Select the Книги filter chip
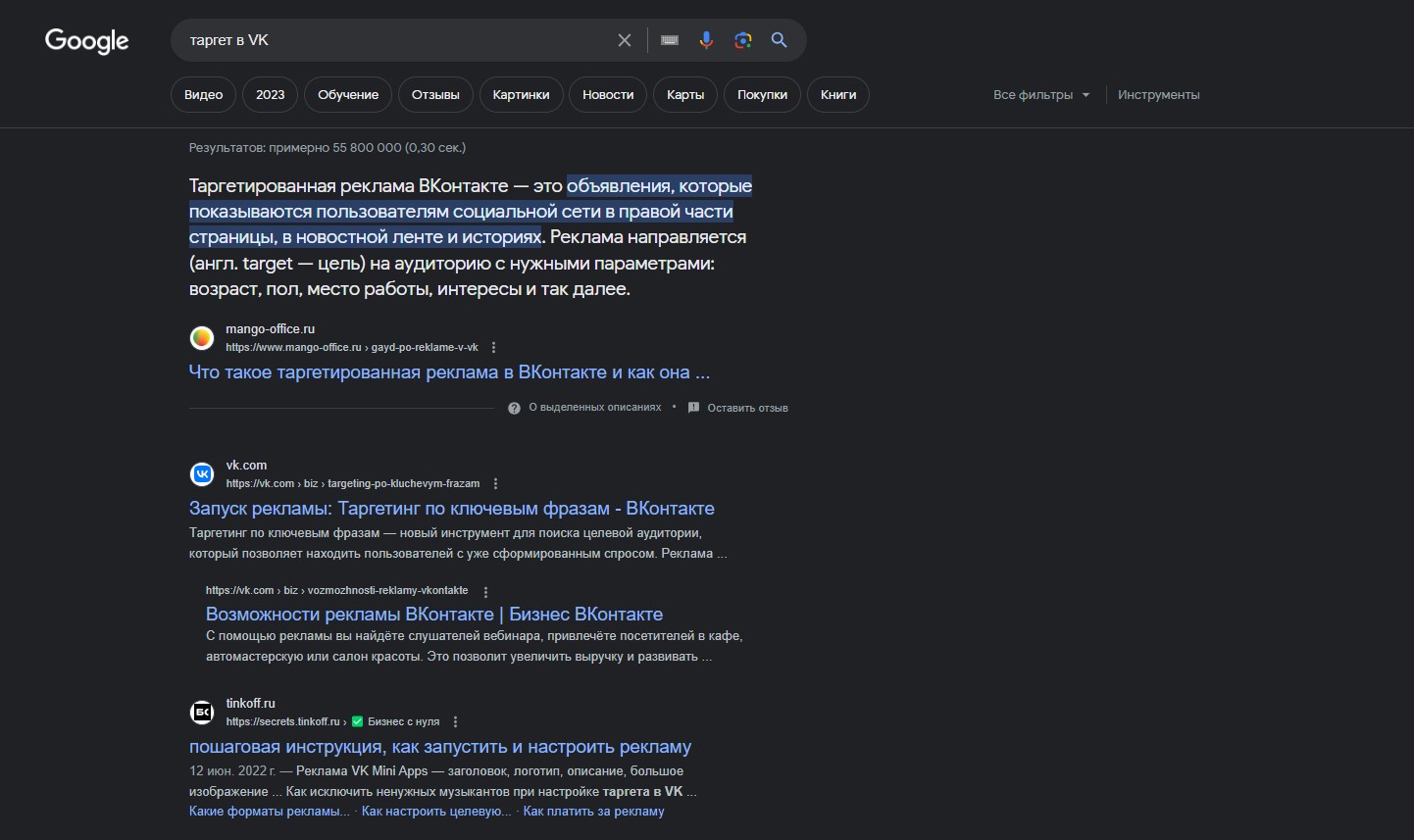This screenshot has height=840, width=1414. pyautogui.click(x=838, y=95)
